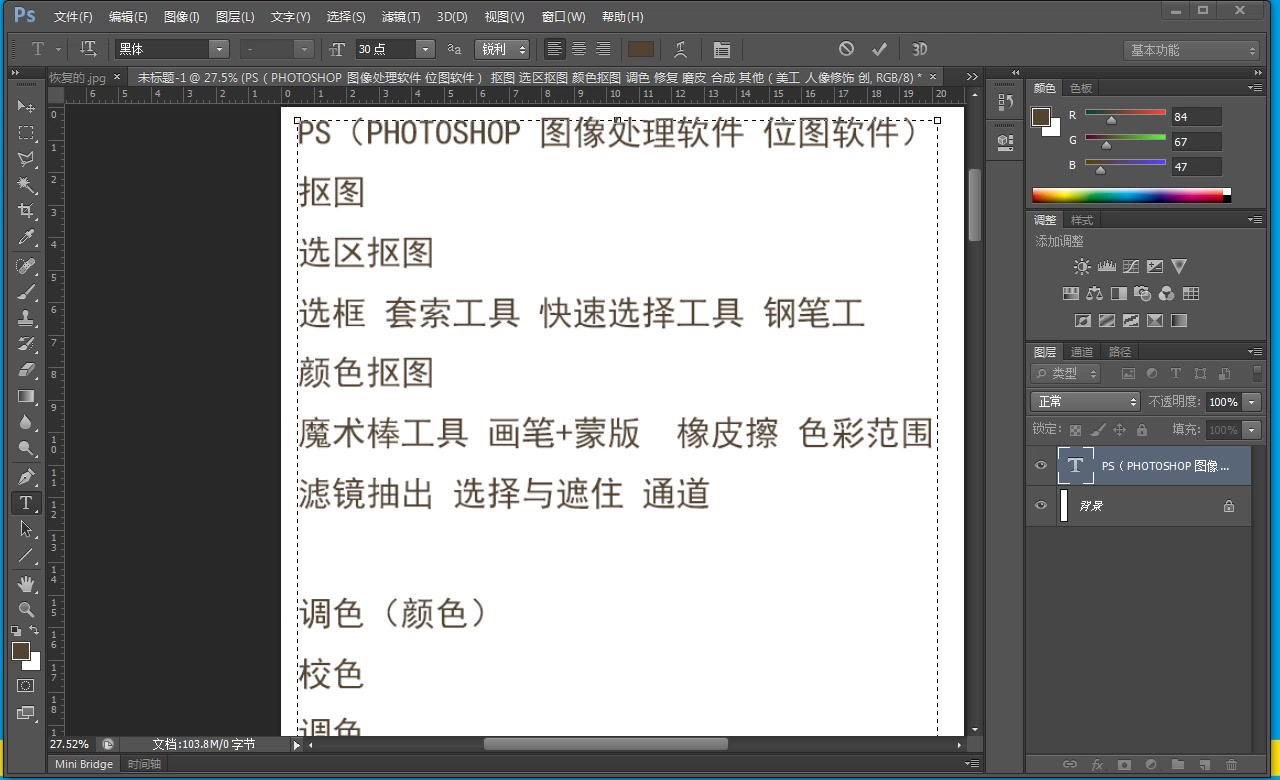Open the 基本功能 workspace dropdown
Image resolution: width=1280 pixels, height=780 pixels.
(1191, 50)
